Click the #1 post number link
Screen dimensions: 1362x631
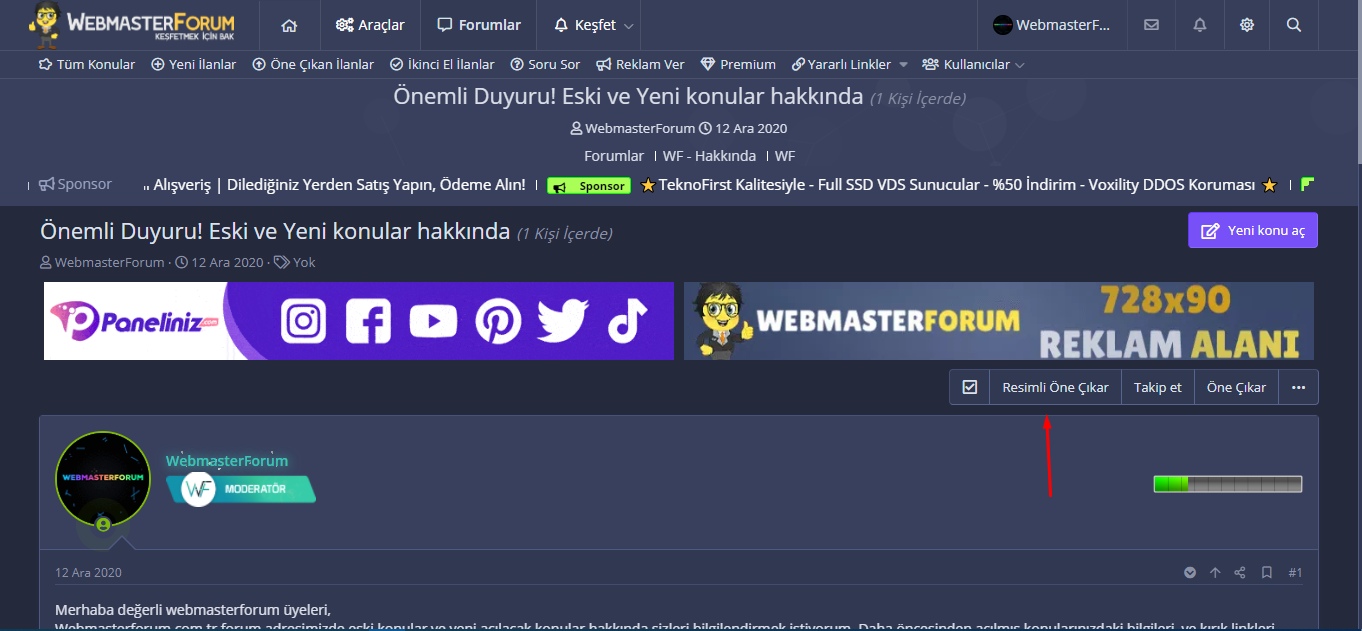[1295, 573]
